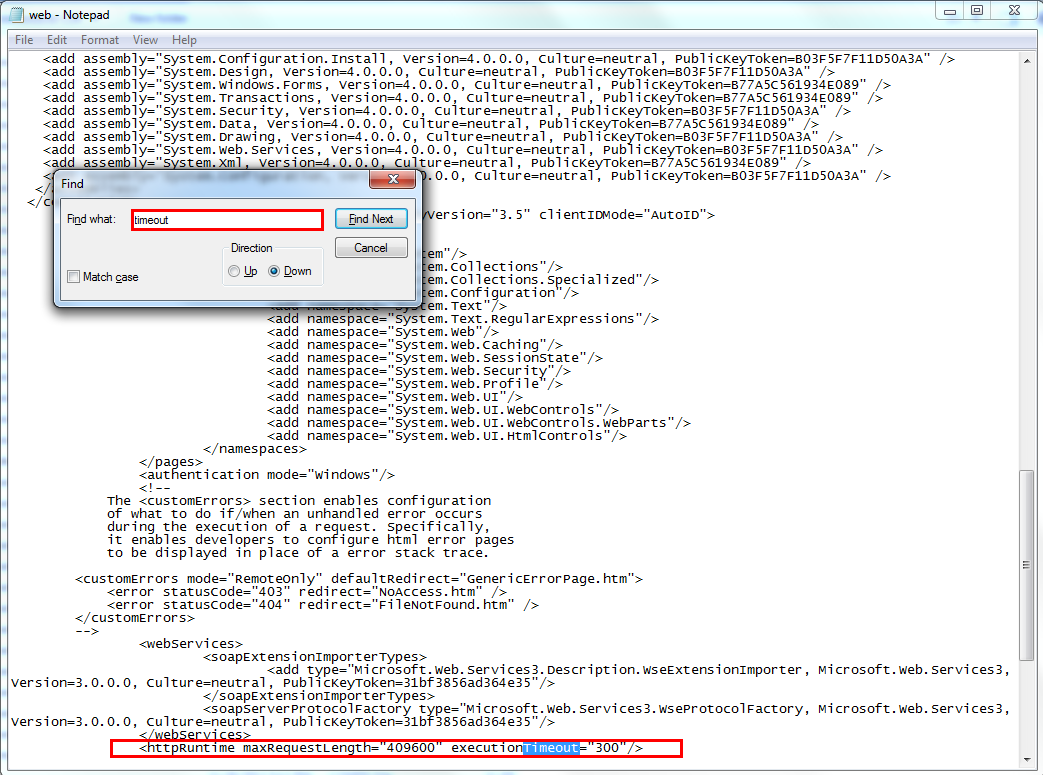Select the Up direction radio button
This screenshot has width=1043, height=775.
tap(234, 271)
